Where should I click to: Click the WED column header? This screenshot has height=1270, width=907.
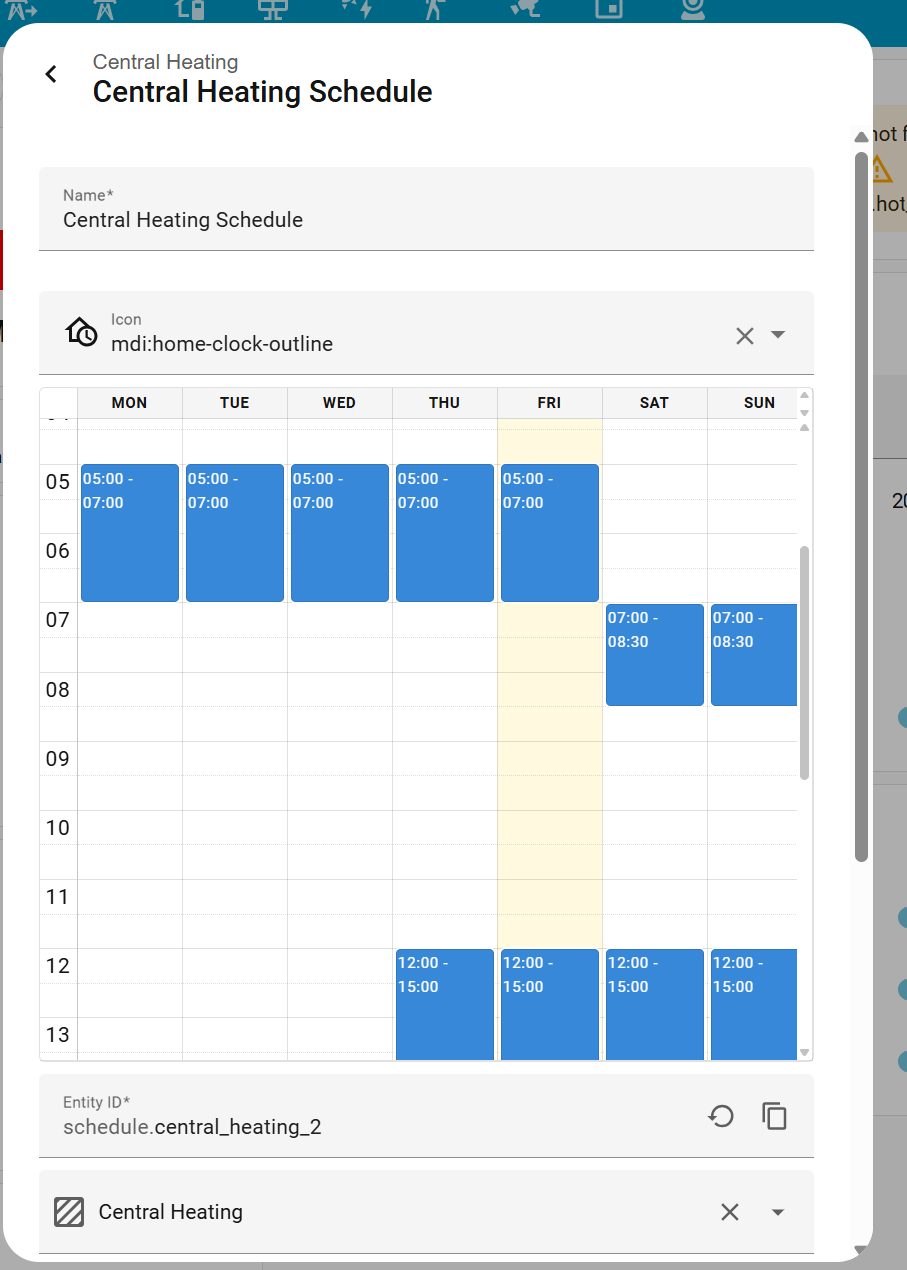339,403
